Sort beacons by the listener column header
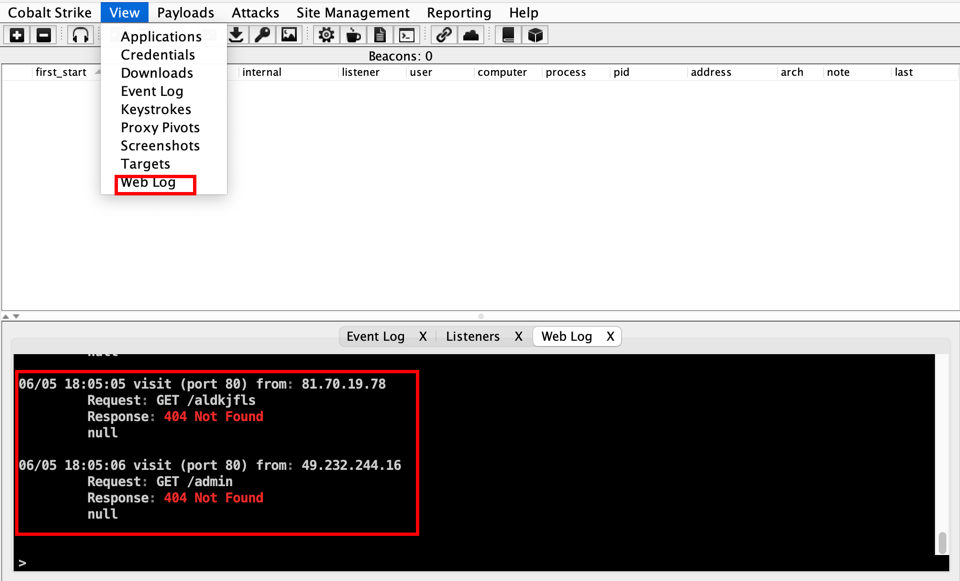This screenshot has width=960, height=581. click(360, 72)
